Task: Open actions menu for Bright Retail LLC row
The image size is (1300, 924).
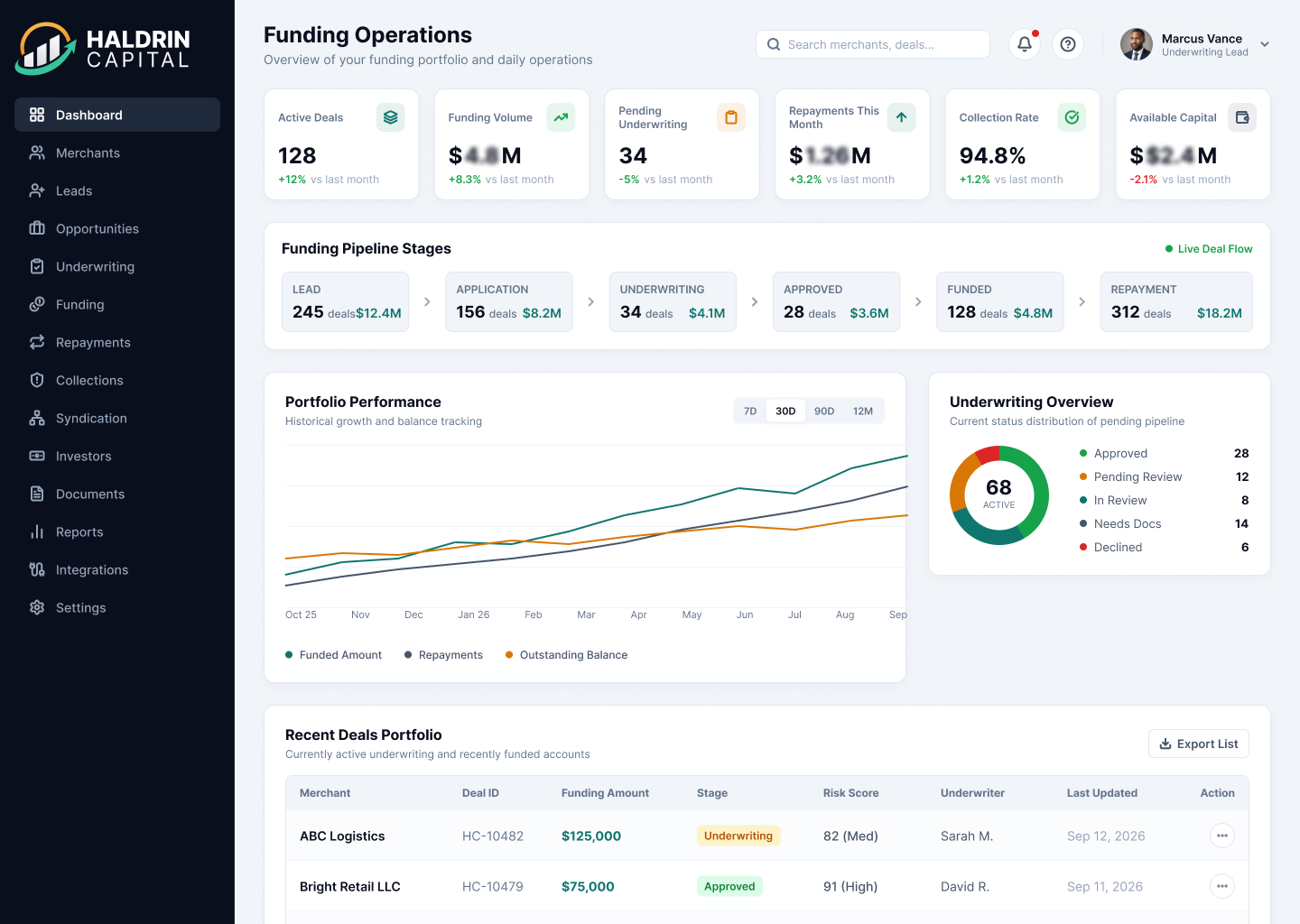Action: click(1221, 886)
